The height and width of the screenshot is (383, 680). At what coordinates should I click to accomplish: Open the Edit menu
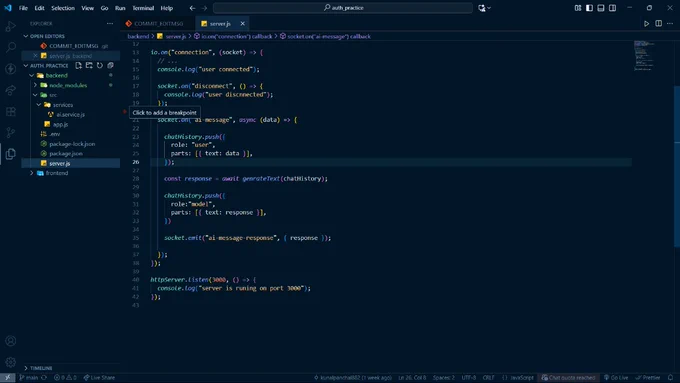point(39,8)
